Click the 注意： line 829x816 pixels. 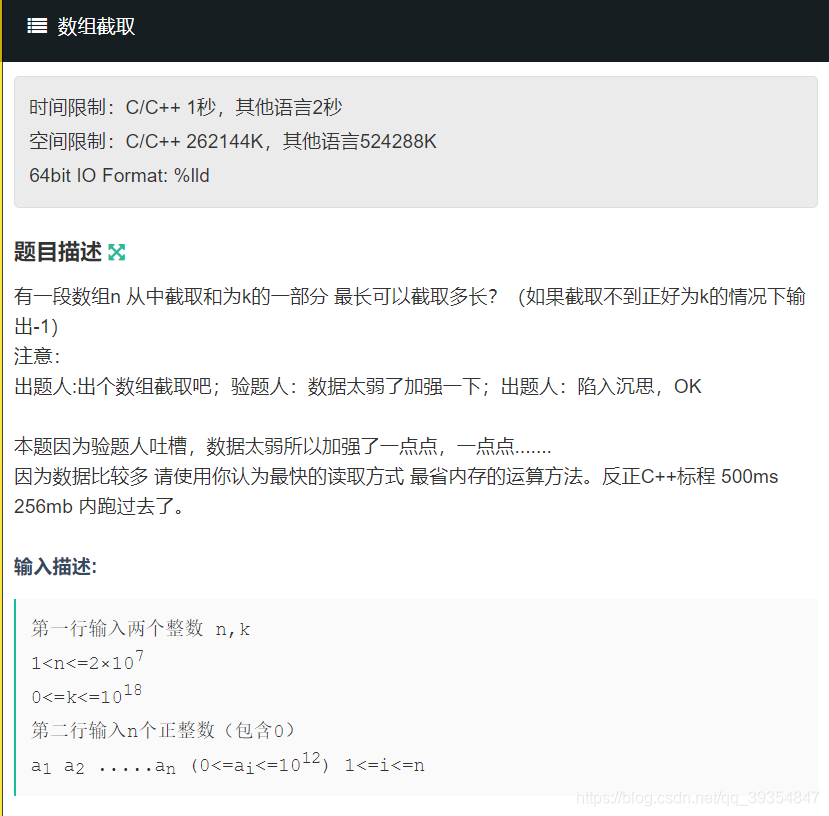click(x=37, y=356)
